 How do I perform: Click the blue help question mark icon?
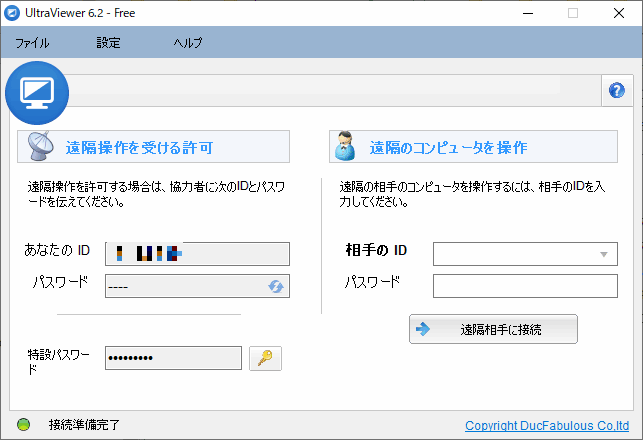click(617, 90)
